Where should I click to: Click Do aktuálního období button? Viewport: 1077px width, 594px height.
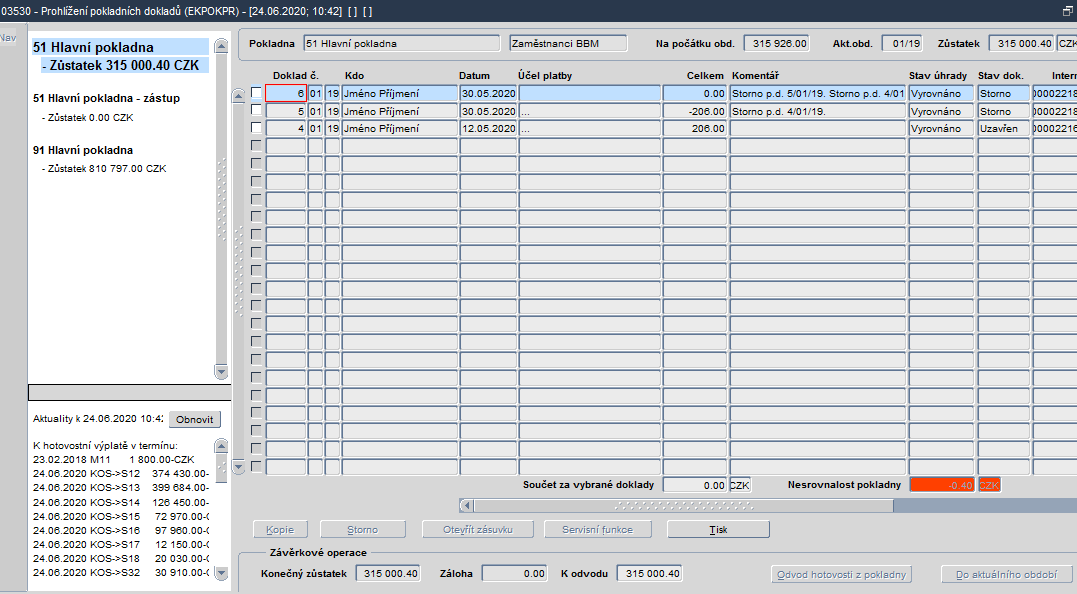pos(1006,574)
